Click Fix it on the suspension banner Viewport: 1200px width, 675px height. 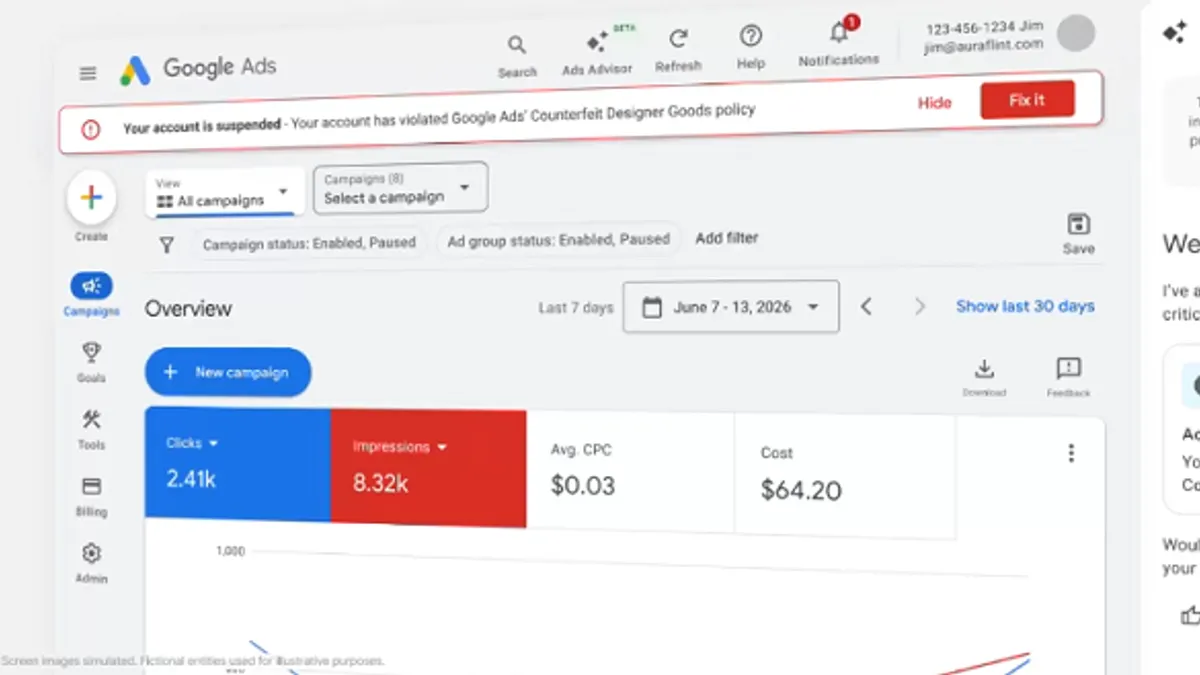pyautogui.click(x=1027, y=99)
